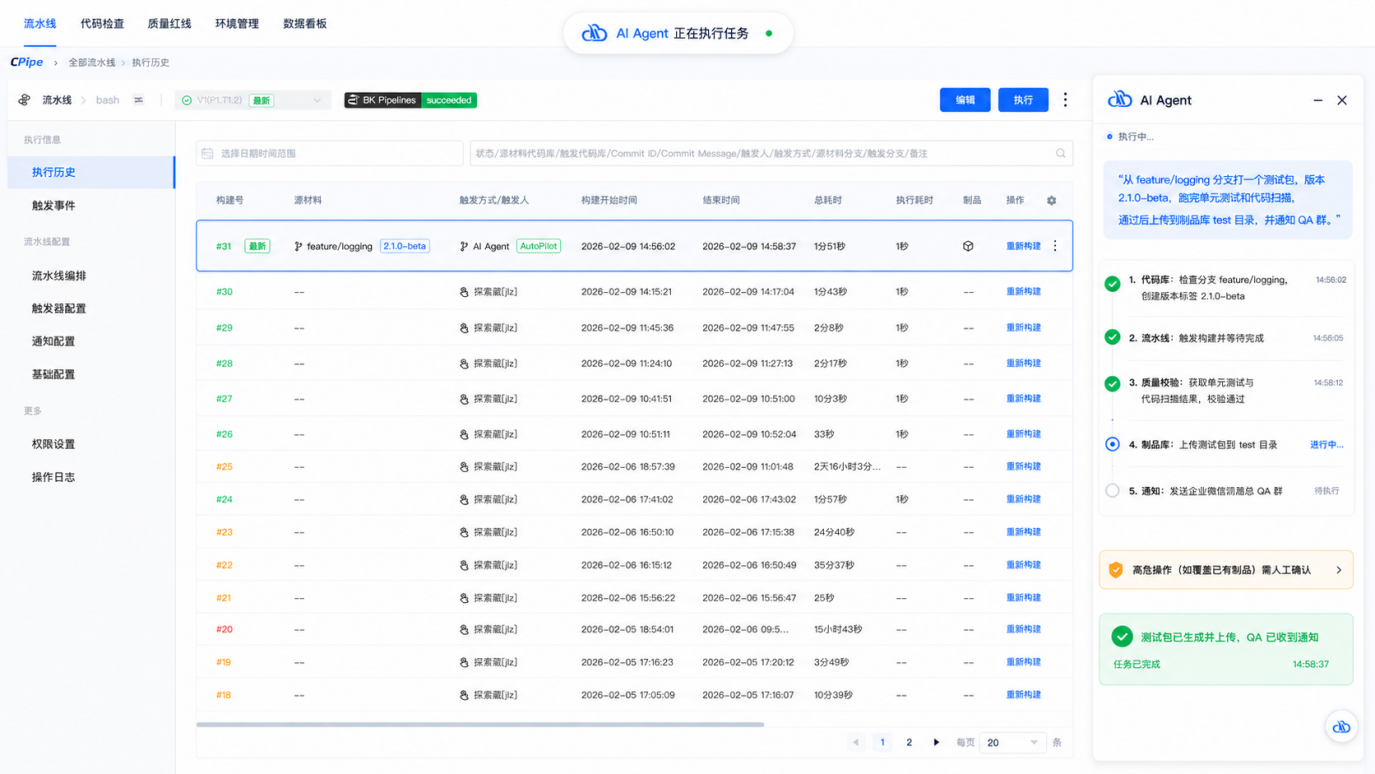
Task: Click the orange shield warning icon
Action: [x=1116, y=570]
